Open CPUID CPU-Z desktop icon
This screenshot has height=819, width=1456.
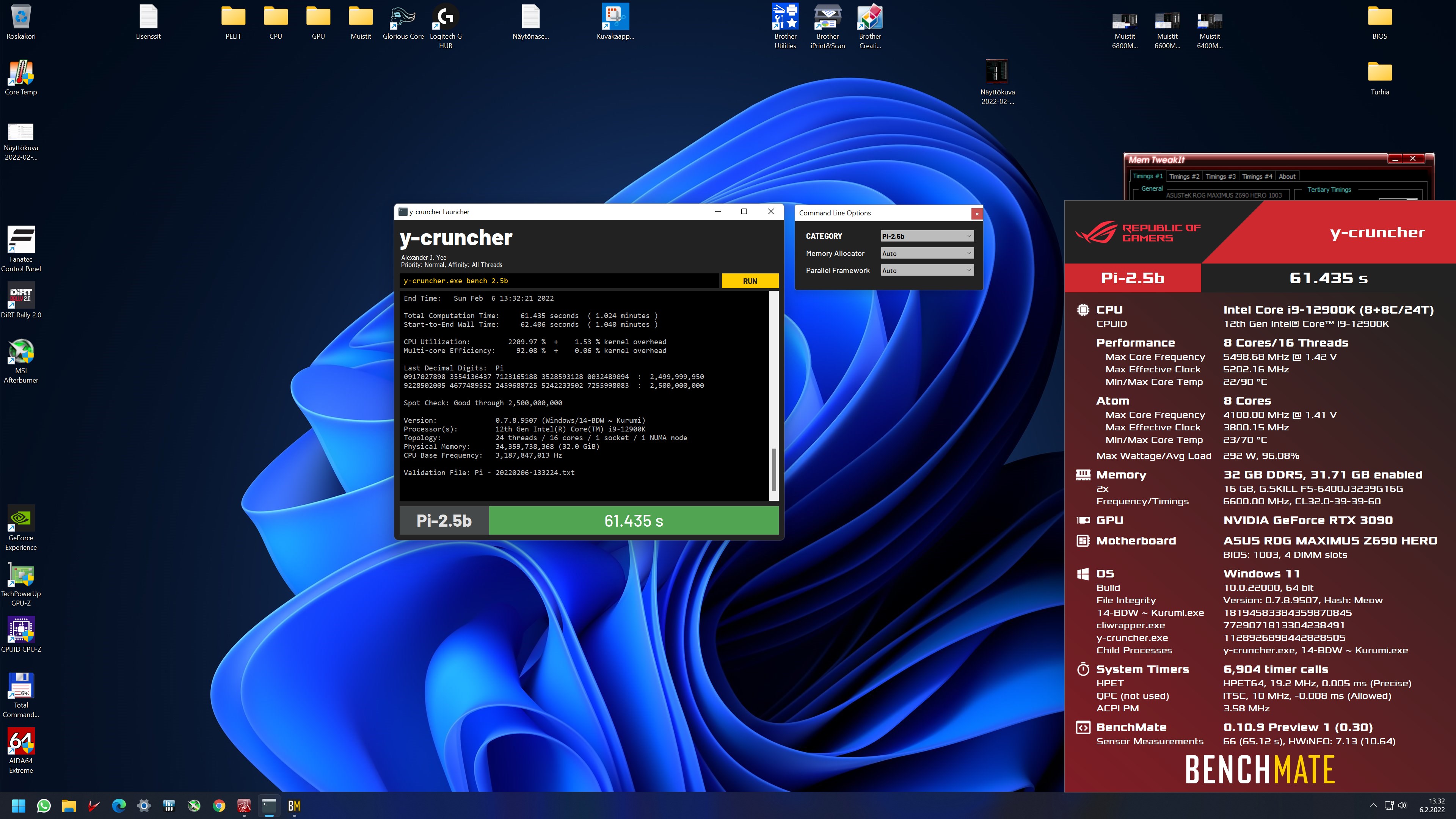(x=21, y=634)
